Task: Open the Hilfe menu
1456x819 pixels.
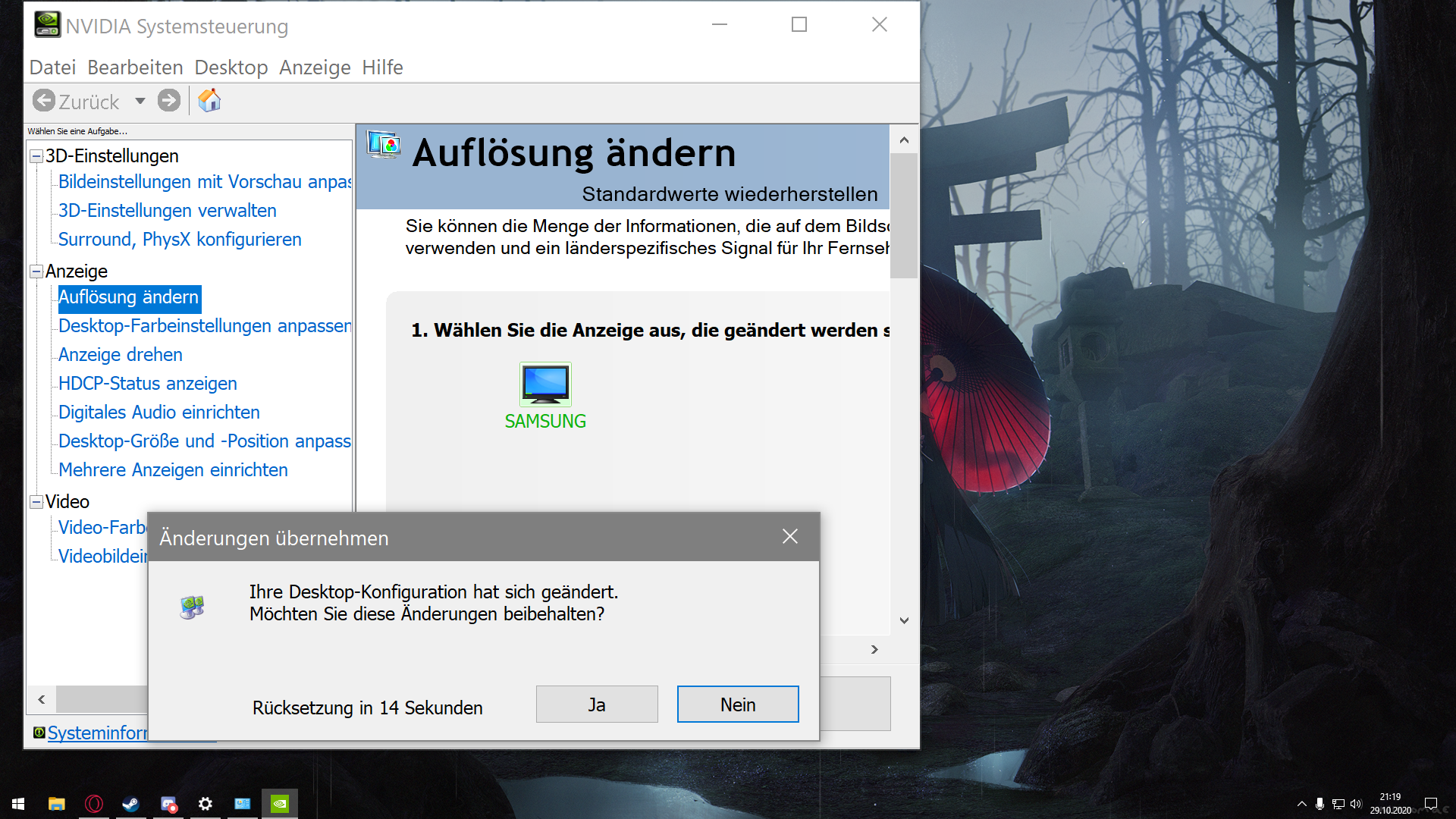Action: click(x=382, y=67)
